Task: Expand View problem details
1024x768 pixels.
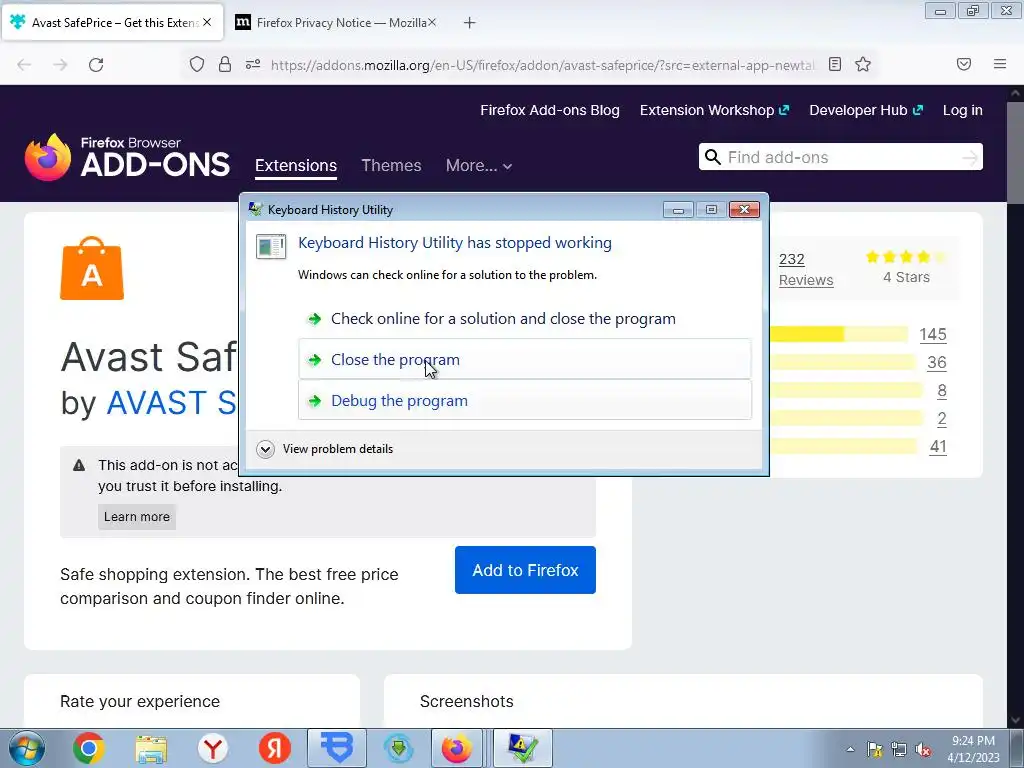Action: [x=325, y=449]
